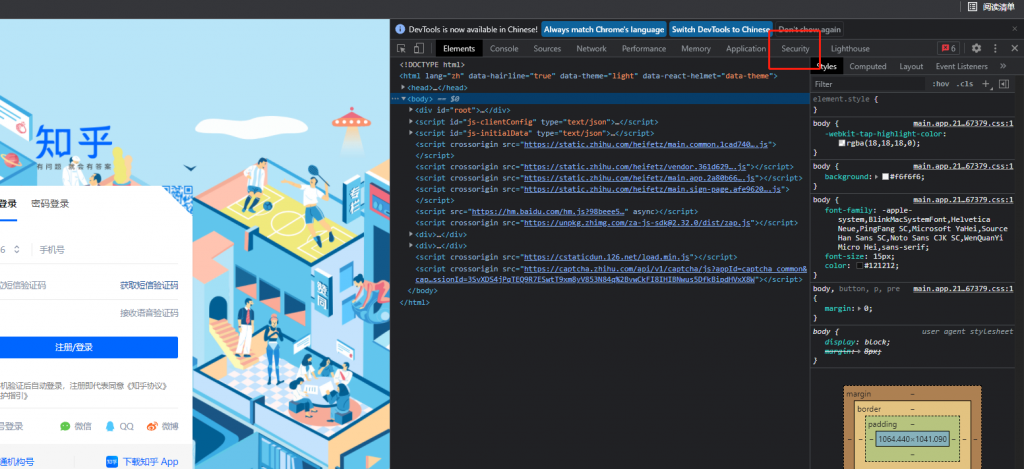1024x469 pixels.
Task: Open the Network tab
Action: [x=591, y=48]
